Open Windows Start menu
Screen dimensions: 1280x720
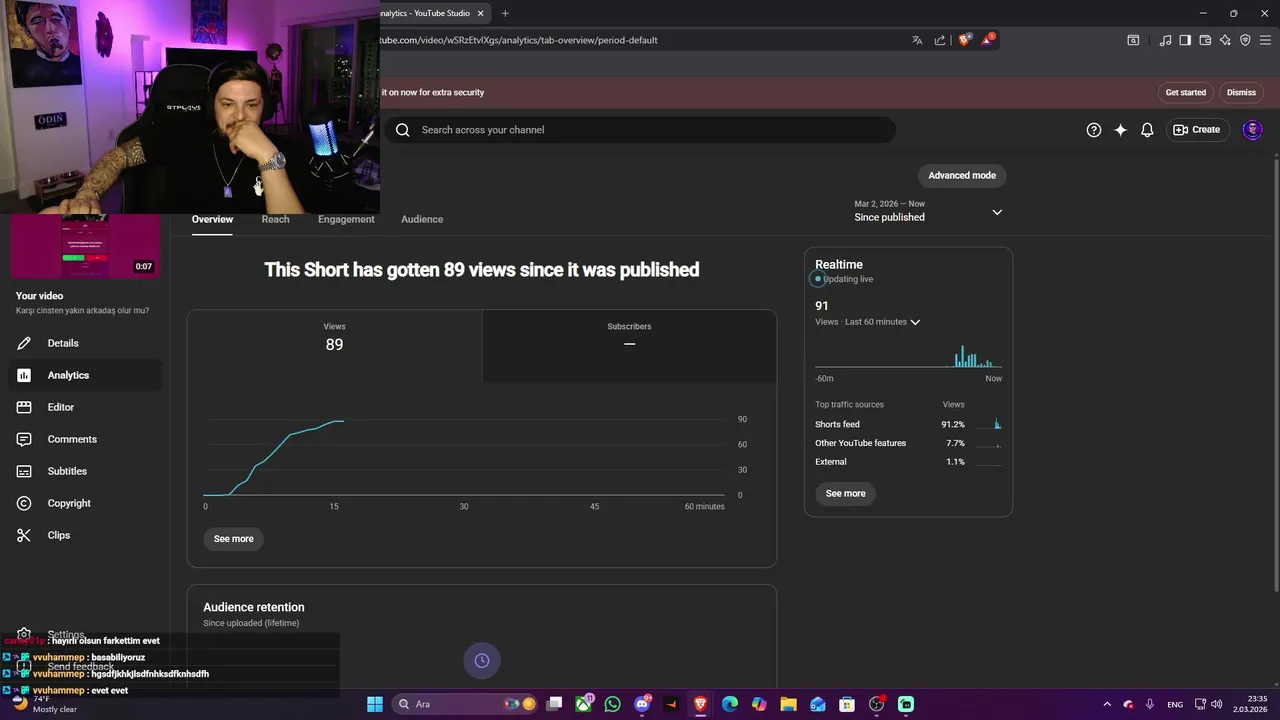[375, 704]
